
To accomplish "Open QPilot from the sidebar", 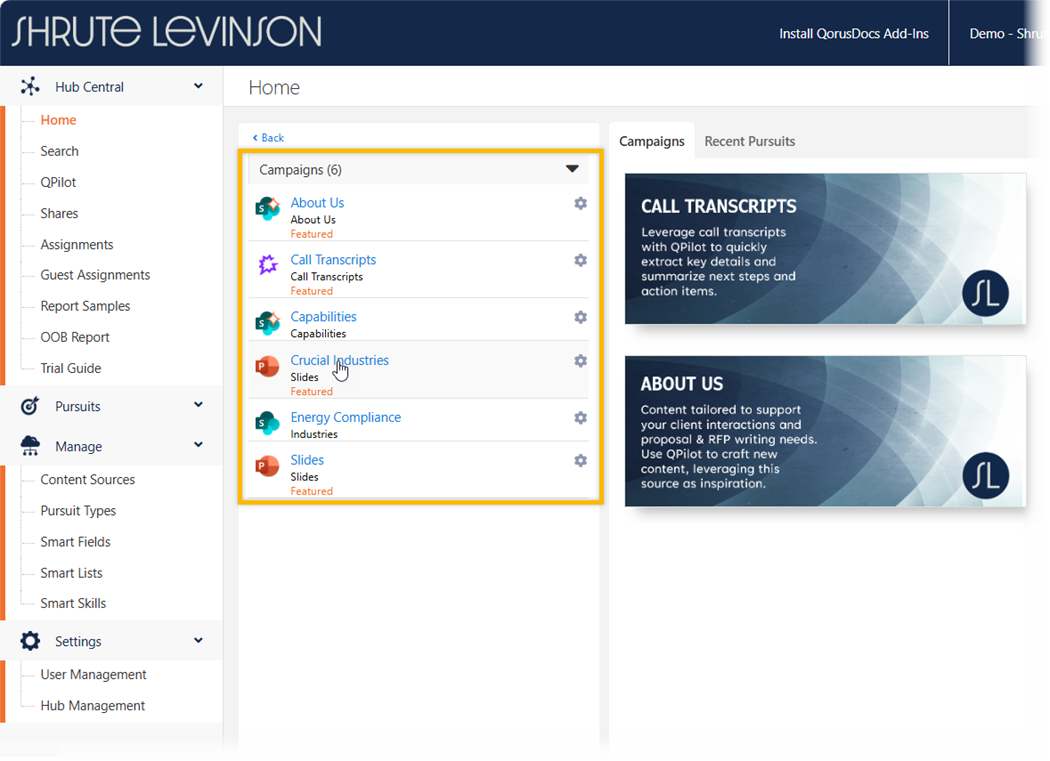I will pyautogui.click(x=58, y=182).
